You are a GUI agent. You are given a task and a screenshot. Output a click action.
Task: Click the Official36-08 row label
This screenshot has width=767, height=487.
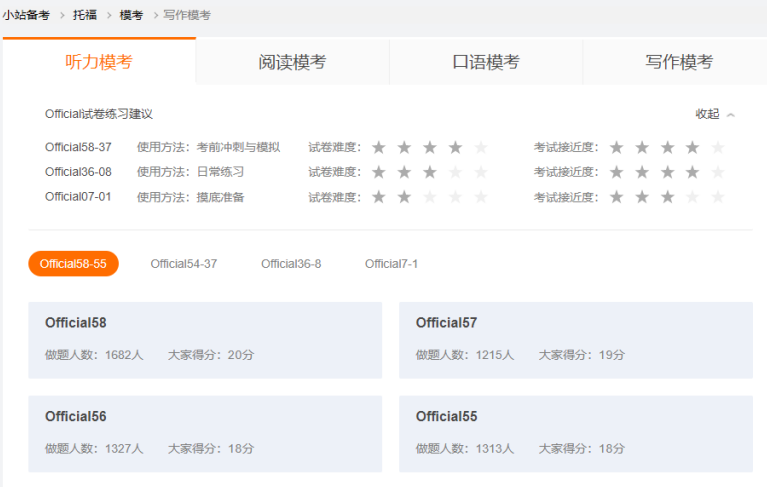click(x=78, y=172)
